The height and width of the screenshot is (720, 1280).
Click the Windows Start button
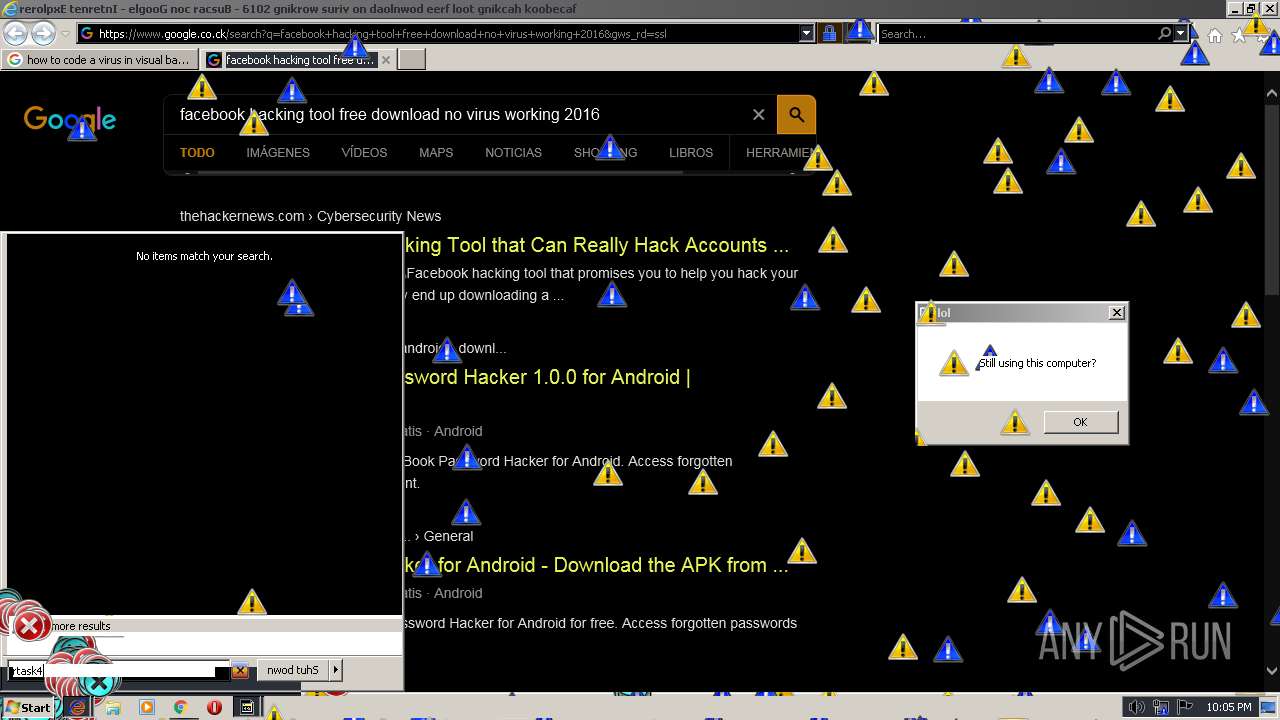coord(28,707)
